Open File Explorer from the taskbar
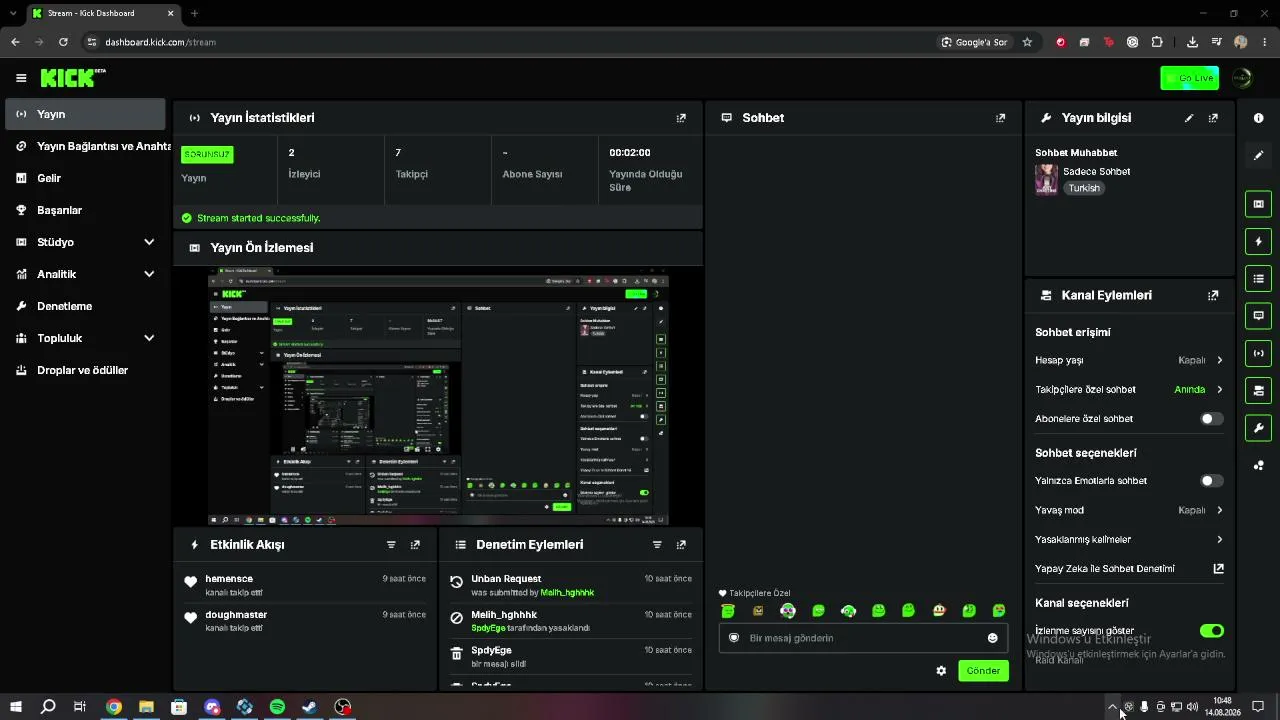This screenshot has height=720, width=1280. click(146, 707)
